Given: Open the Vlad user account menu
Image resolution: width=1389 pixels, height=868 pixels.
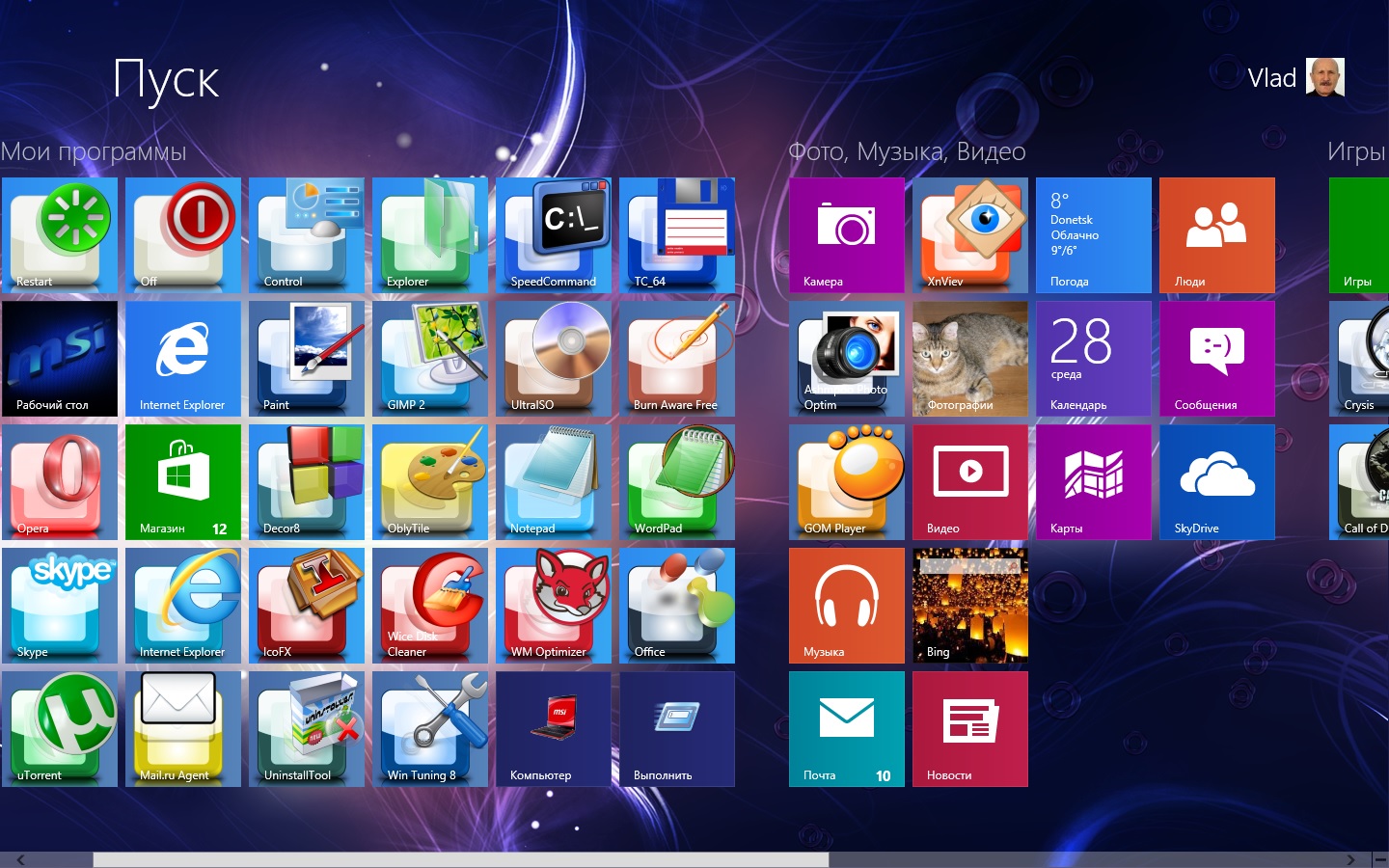Looking at the screenshot, I should [x=1294, y=78].
